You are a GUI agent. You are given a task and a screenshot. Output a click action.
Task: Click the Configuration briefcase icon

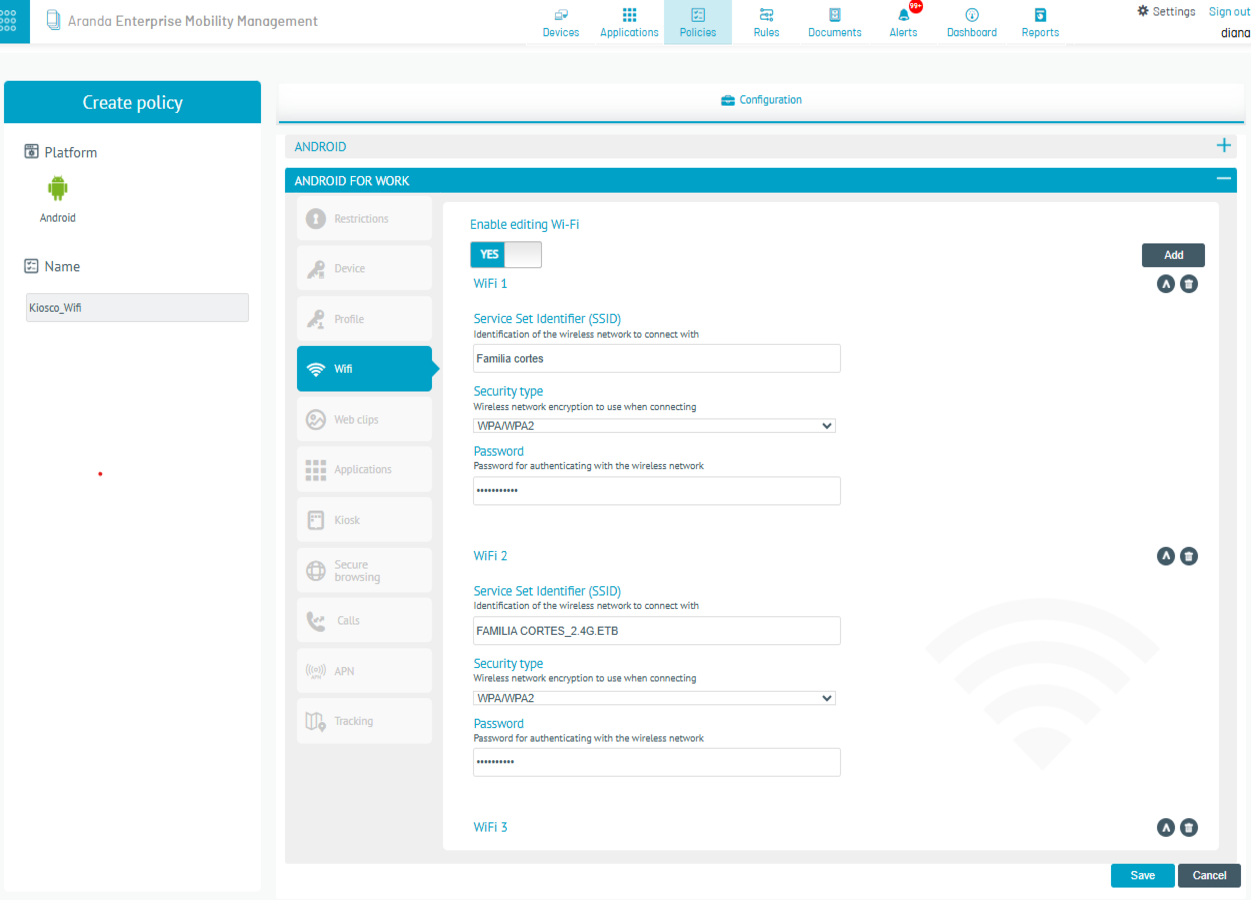pos(728,100)
